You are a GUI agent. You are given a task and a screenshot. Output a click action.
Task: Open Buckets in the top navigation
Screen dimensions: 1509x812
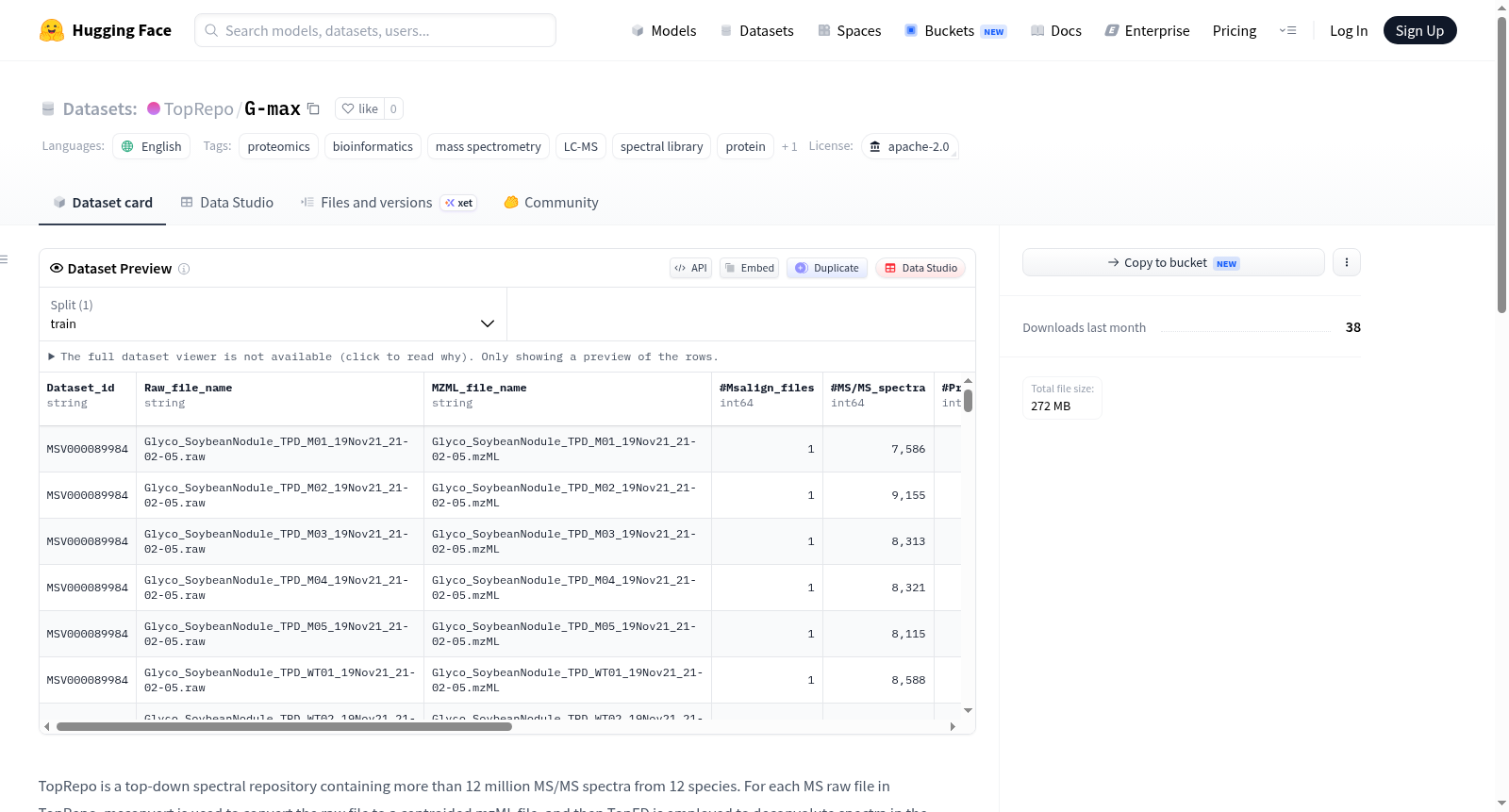[x=955, y=30]
